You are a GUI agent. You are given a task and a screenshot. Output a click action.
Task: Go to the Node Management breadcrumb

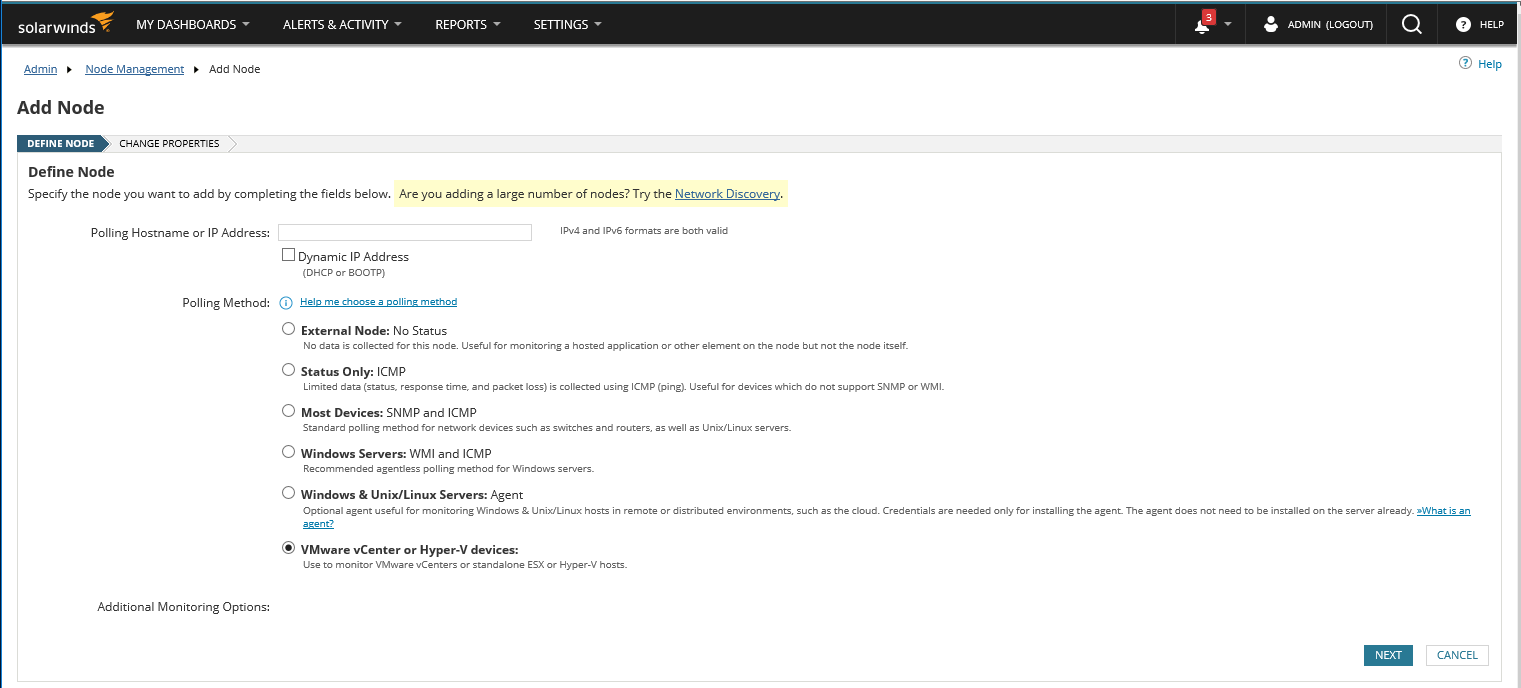point(135,69)
